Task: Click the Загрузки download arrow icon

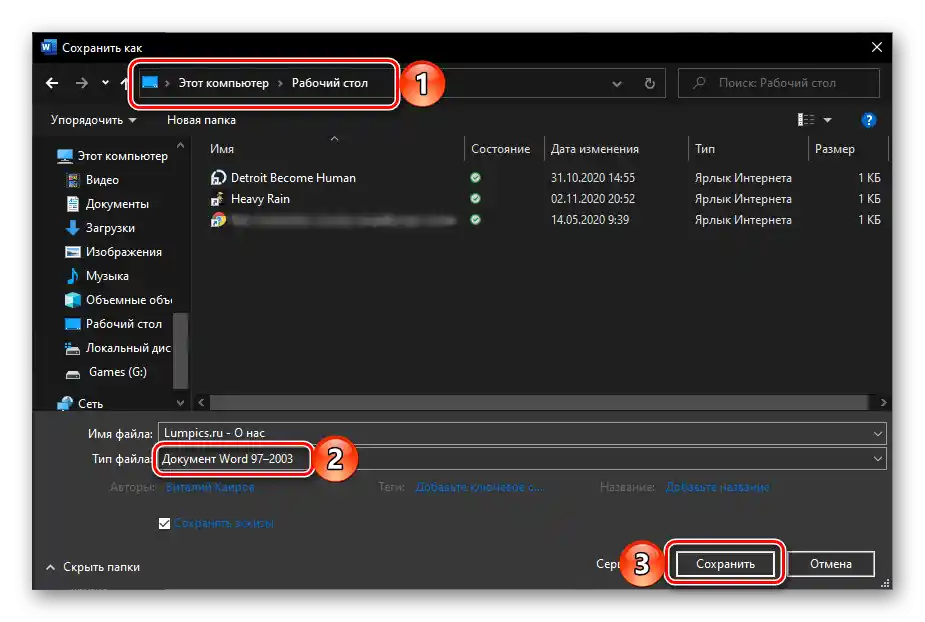Action: click(x=73, y=228)
